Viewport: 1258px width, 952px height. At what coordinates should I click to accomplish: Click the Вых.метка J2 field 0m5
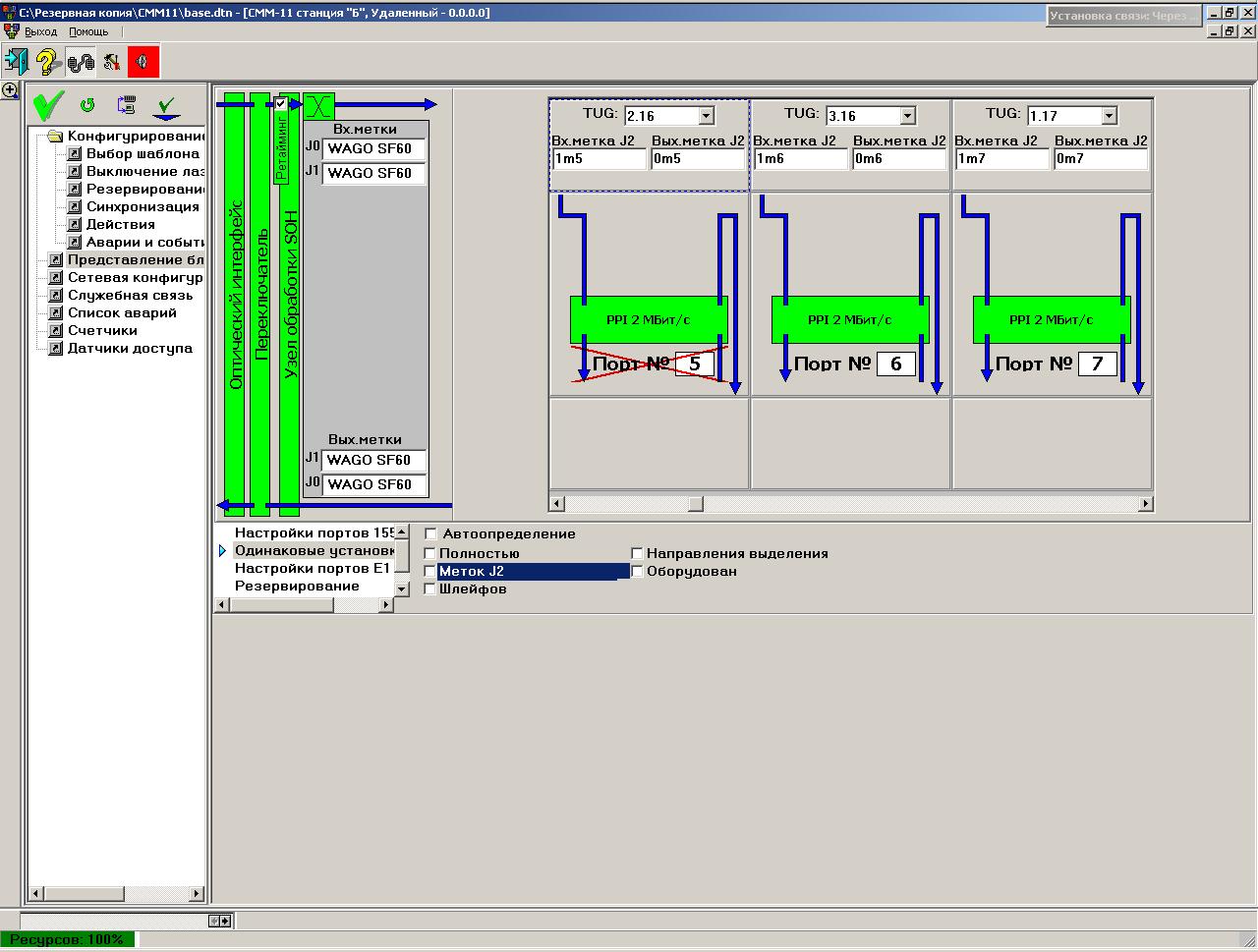[x=698, y=159]
